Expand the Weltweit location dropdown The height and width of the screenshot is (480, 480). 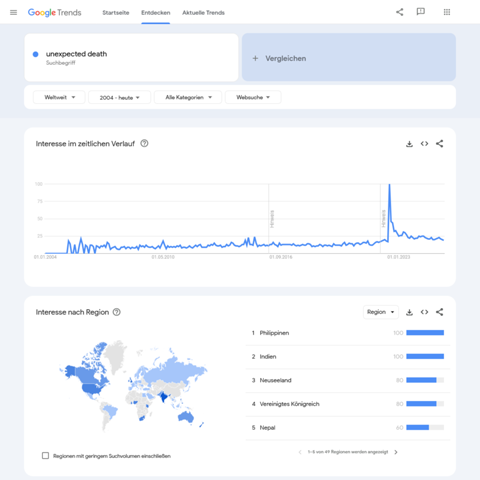[x=59, y=97]
